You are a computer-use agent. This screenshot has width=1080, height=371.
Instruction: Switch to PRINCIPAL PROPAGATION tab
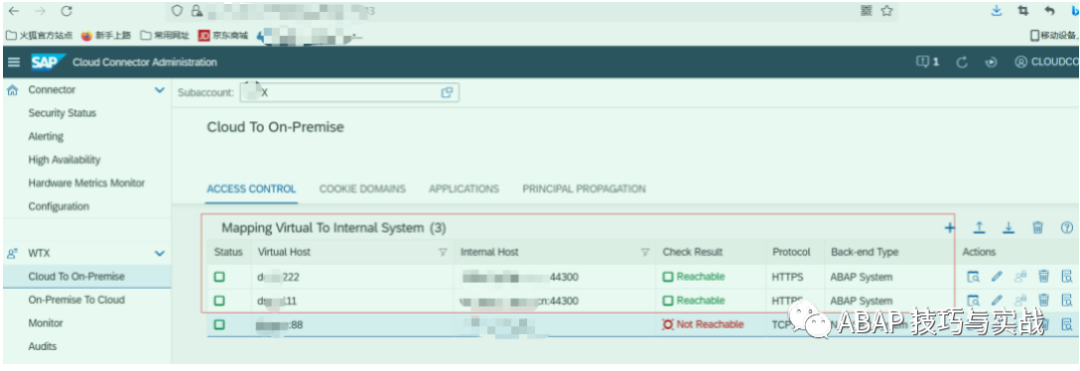click(x=584, y=189)
